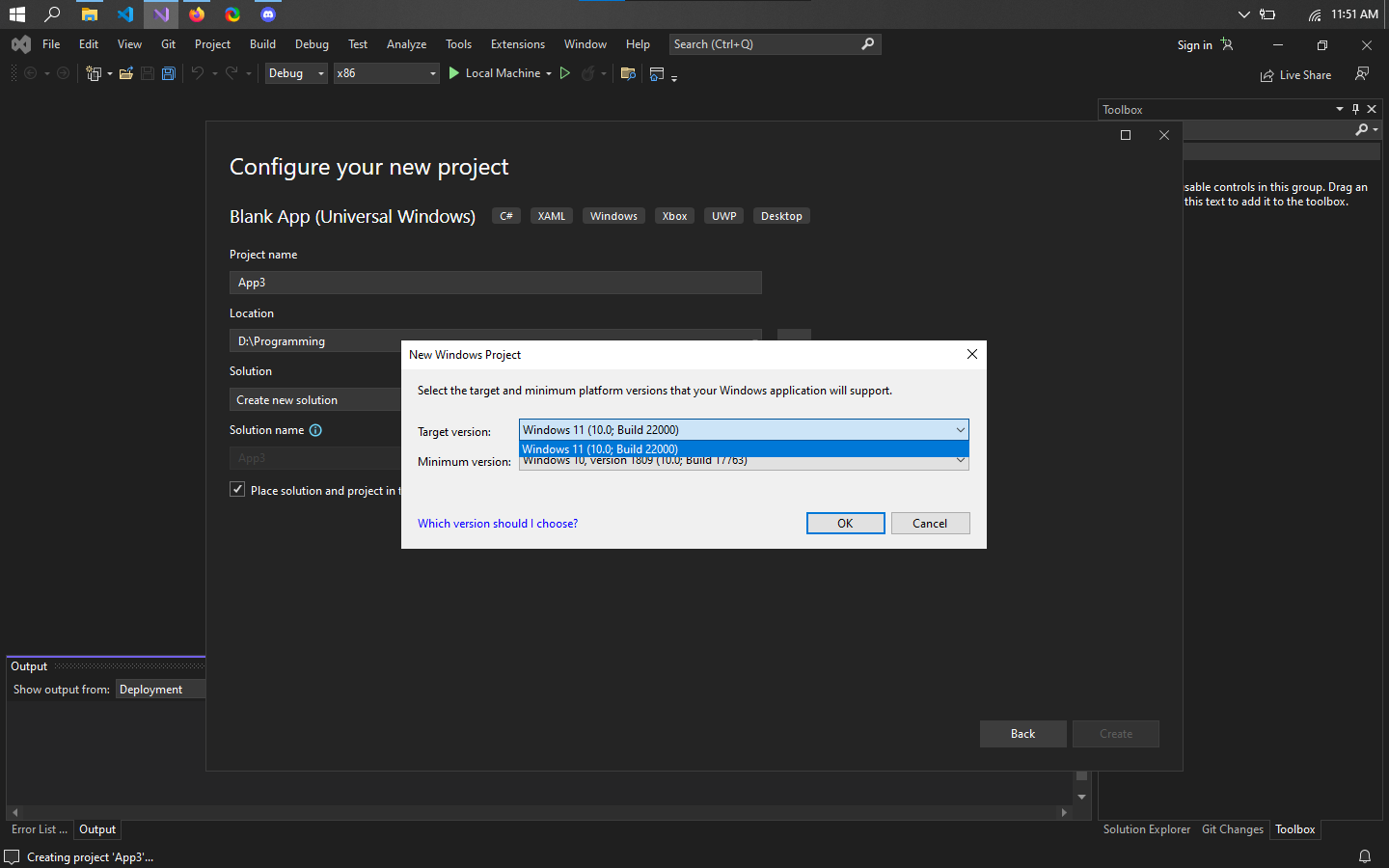Switch to the Git Changes tab
Image resolution: width=1389 pixels, height=868 pixels.
(1233, 829)
